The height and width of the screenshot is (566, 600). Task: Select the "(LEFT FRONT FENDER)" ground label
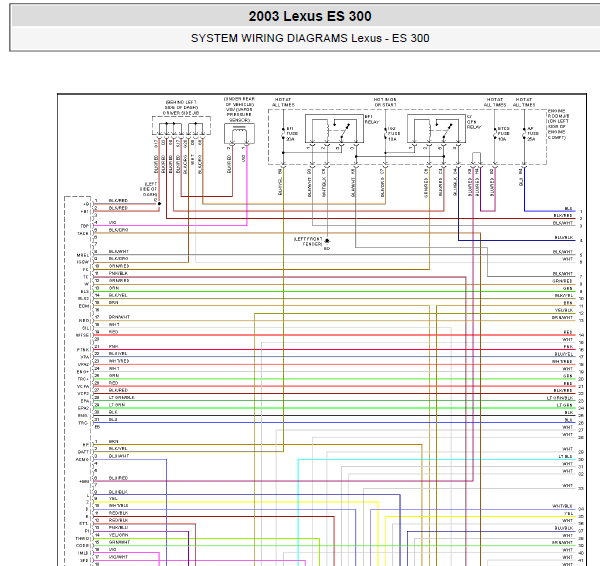308,241
